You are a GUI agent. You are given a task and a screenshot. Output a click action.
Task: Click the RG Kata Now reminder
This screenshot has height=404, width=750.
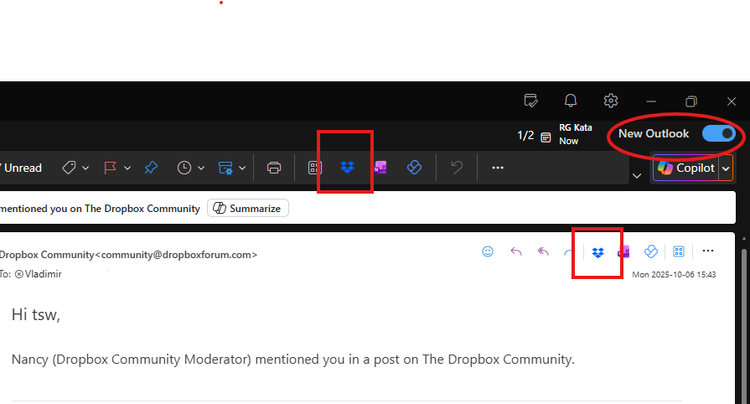pos(575,134)
